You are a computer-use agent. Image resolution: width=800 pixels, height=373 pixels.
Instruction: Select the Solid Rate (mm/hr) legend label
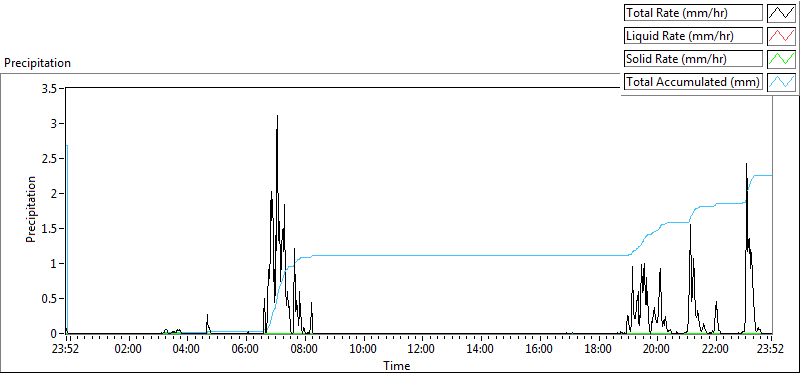tap(694, 59)
